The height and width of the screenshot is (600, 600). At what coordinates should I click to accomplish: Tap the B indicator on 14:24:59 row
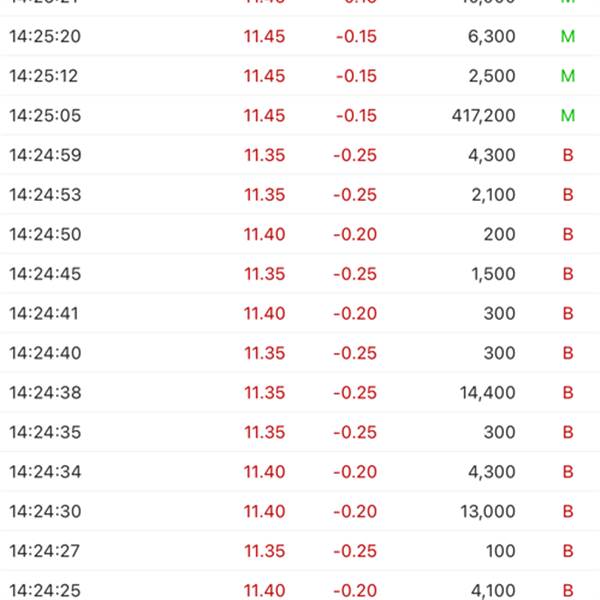coord(568,155)
